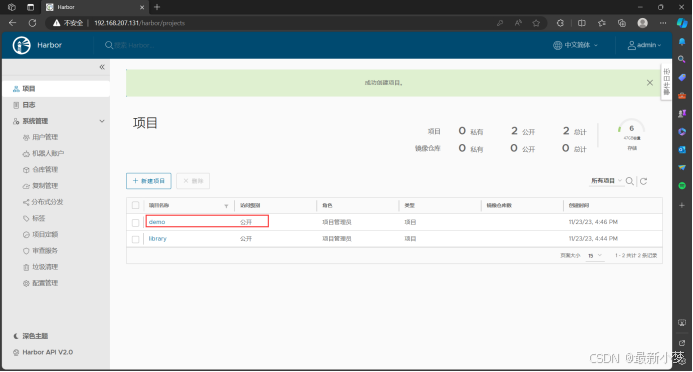This screenshot has width=693, height=372.
Task: Open the page size 15 dropdown
Action: (595, 256)
